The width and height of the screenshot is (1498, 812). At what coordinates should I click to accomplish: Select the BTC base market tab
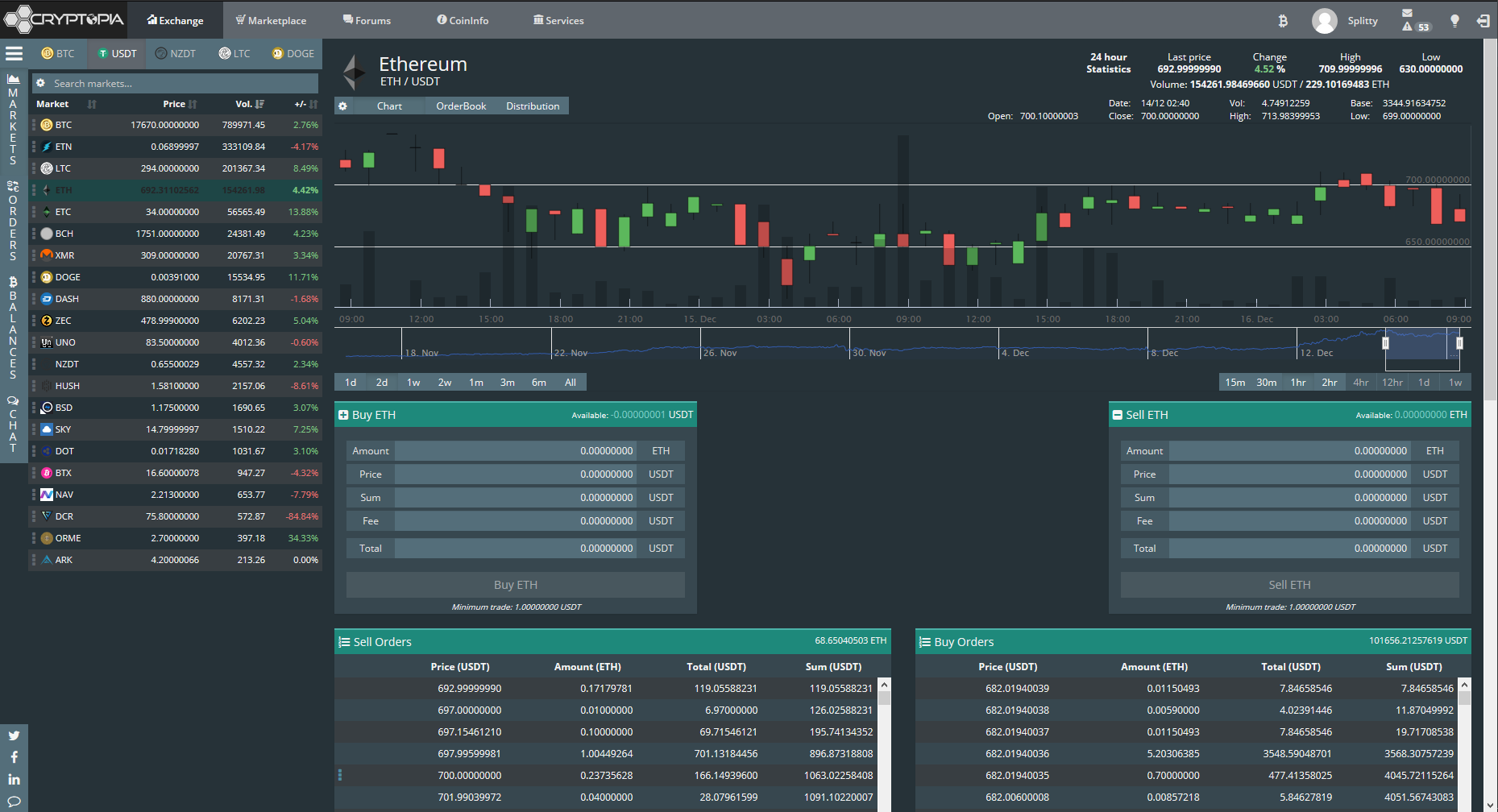pyautogui.click(x=58, y=54)
